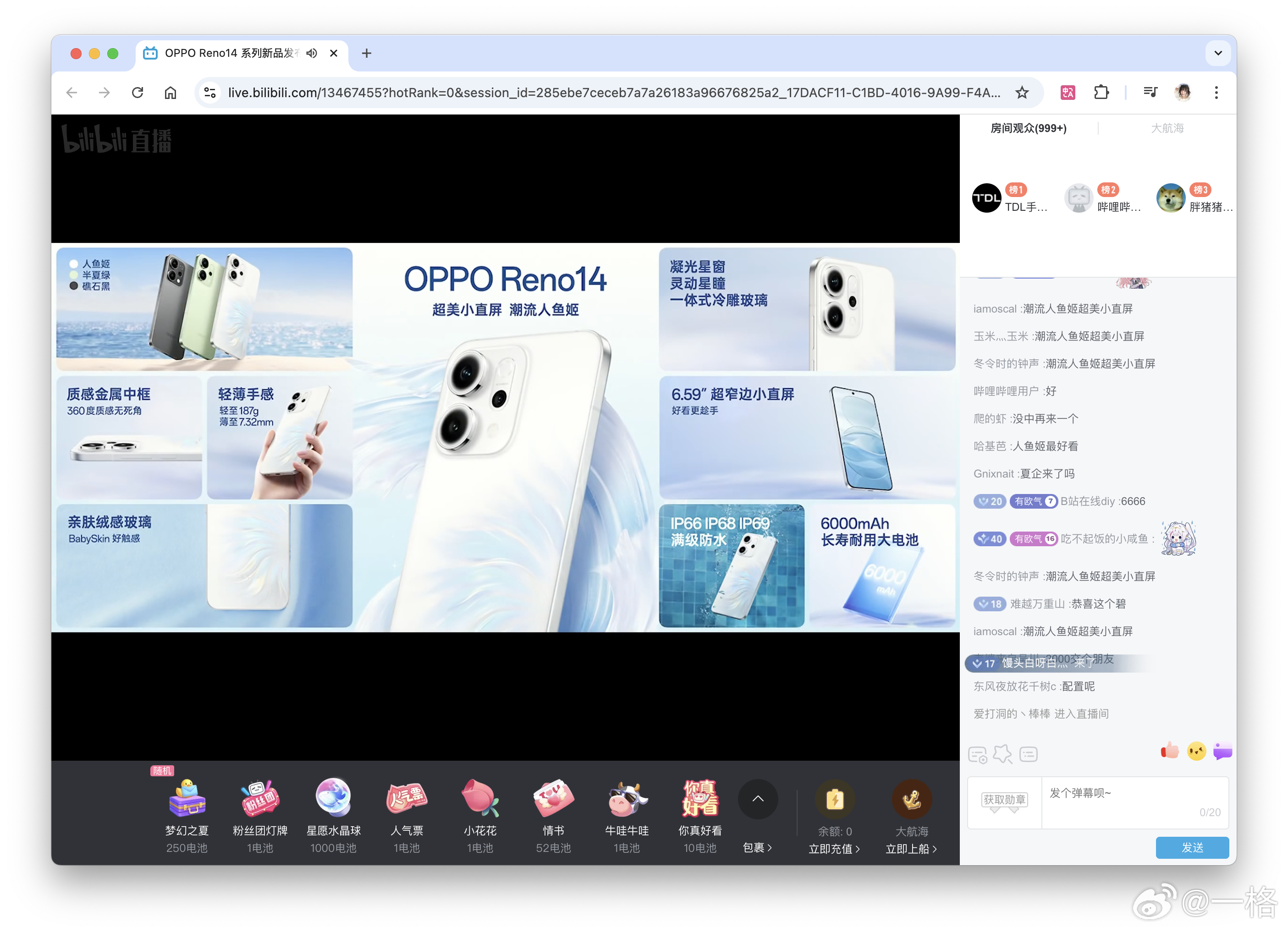Open a new browser tab

(x=367, y=53)
